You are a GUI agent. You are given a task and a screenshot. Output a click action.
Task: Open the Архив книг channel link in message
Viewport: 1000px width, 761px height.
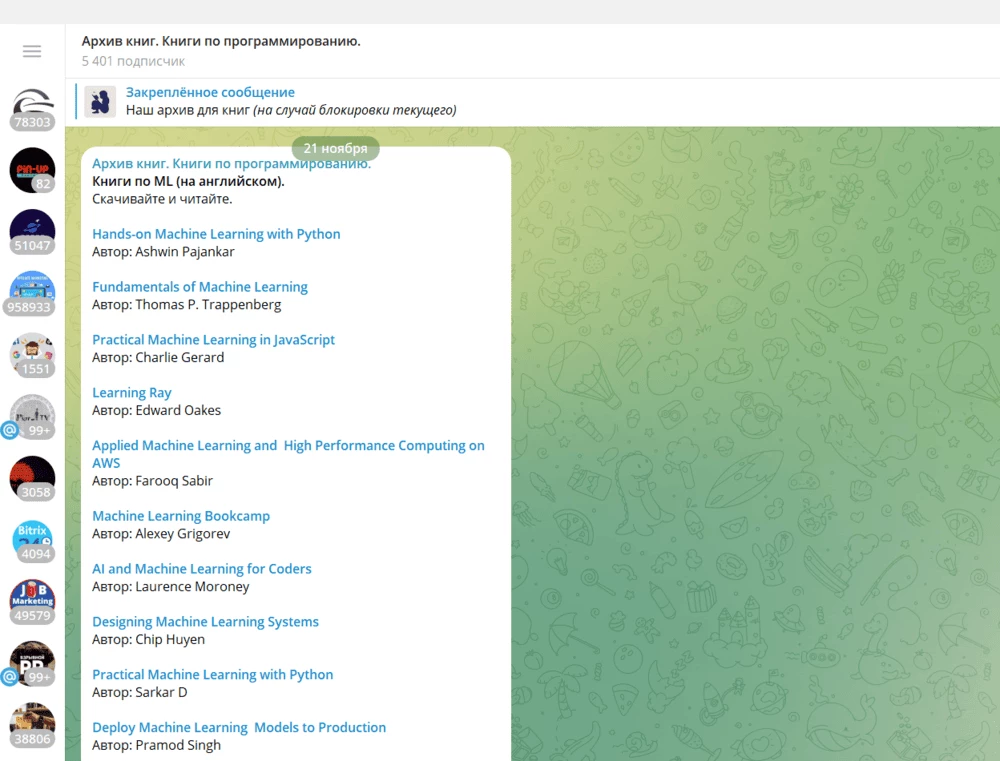click(x=232, y=164)
